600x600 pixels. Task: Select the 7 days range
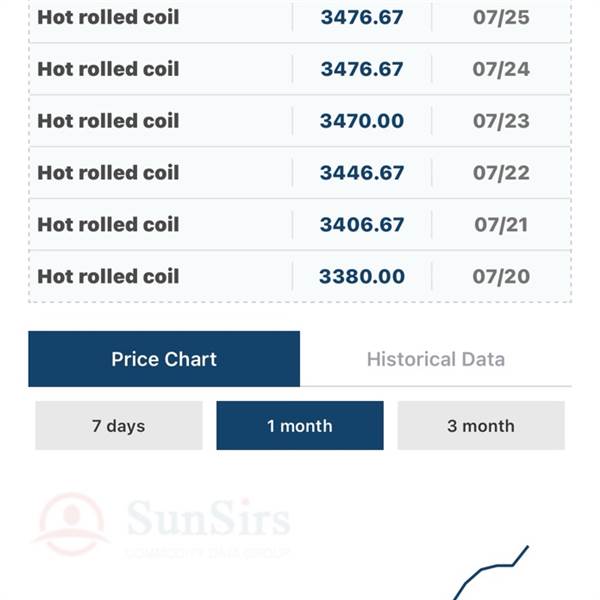119,426
